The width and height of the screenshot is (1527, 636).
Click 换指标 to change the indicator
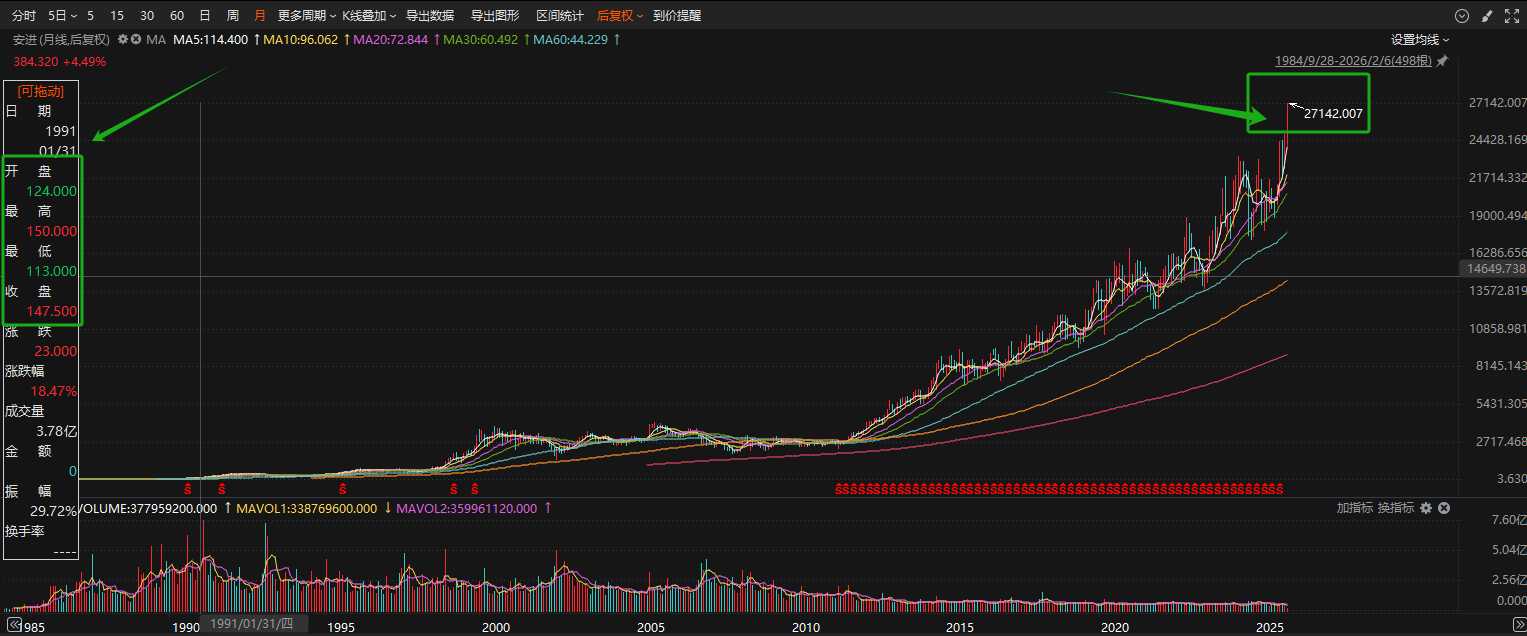(x=1396, y=508)
